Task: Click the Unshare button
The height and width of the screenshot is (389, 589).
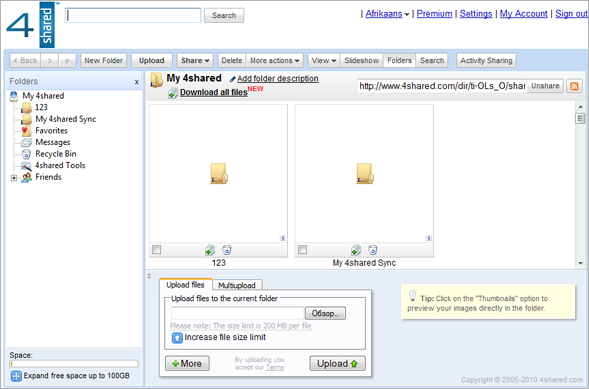Action: (545, 86)
